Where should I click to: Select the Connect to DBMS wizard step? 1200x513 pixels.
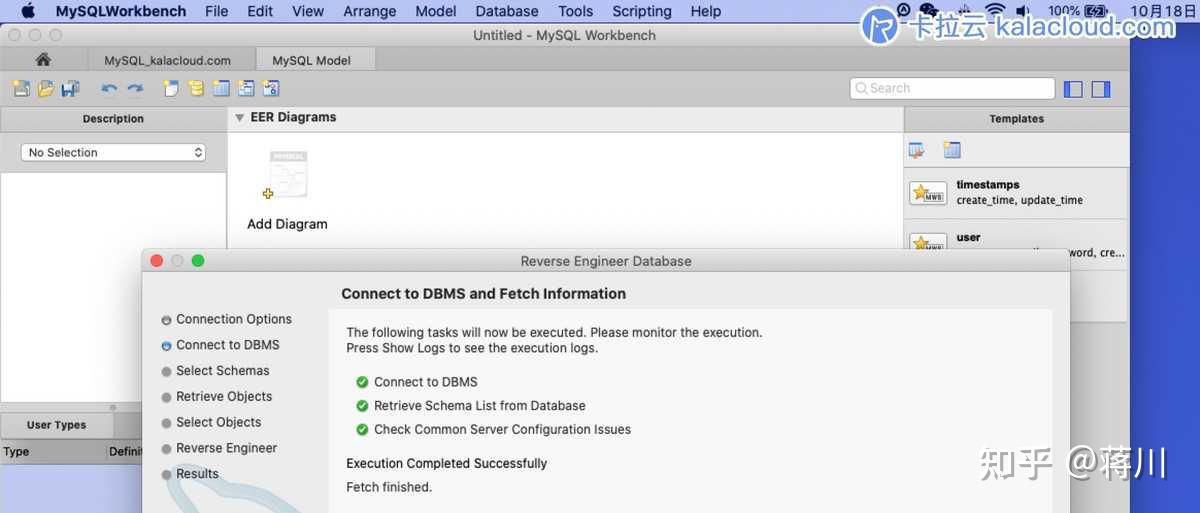point(228,345)
